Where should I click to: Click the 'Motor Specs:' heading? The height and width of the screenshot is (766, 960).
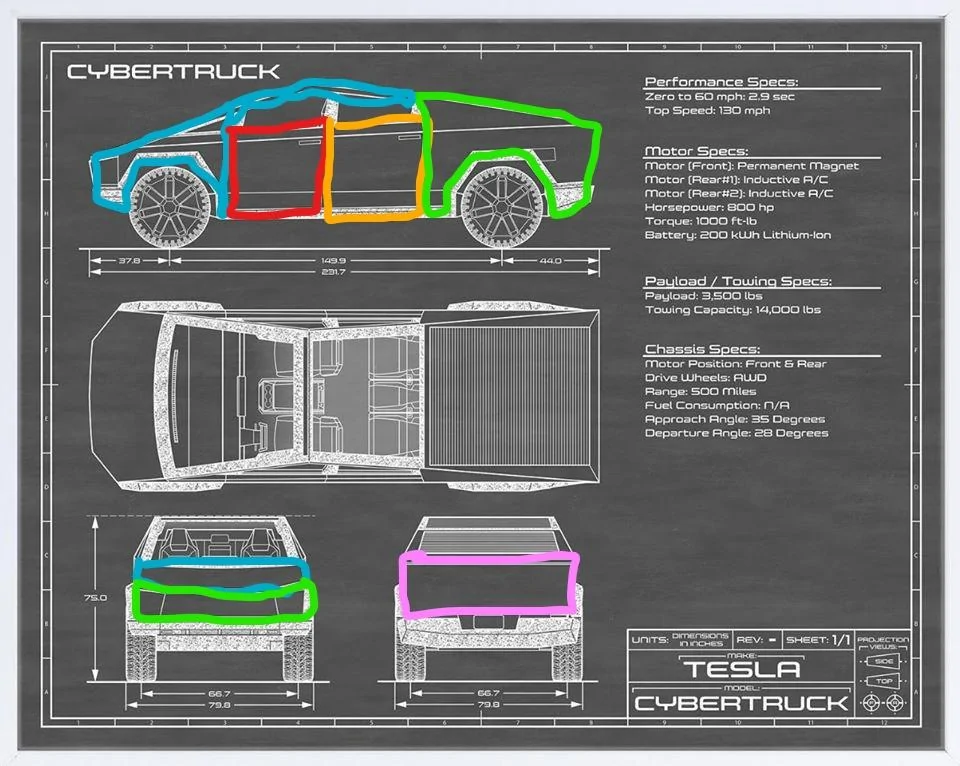696,151
